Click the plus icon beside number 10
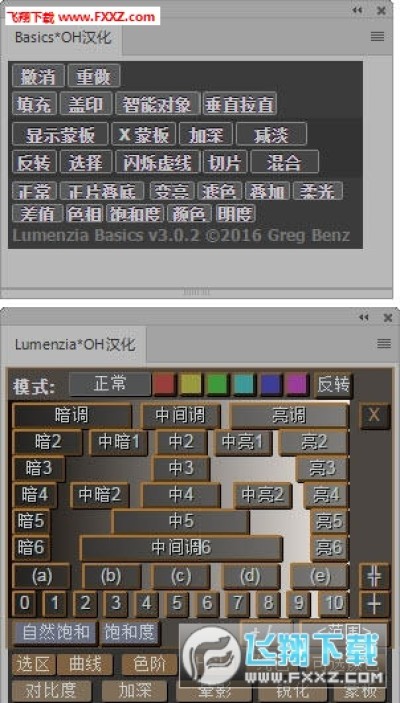Screen dimensions: 400x703 point(374,604)
